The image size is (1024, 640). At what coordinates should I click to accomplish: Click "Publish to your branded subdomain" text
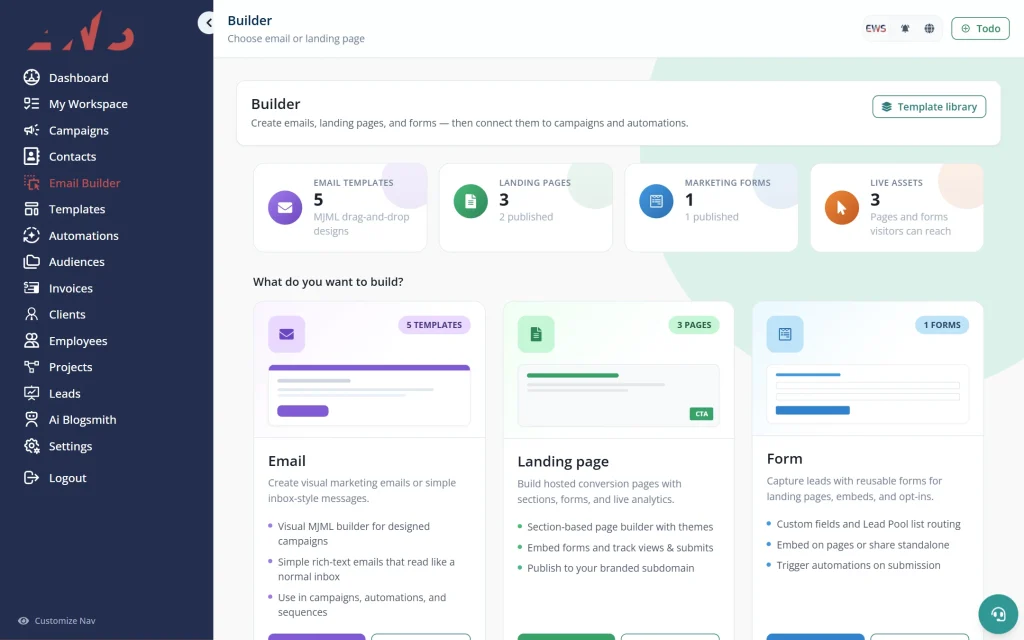tap(611, 568)
